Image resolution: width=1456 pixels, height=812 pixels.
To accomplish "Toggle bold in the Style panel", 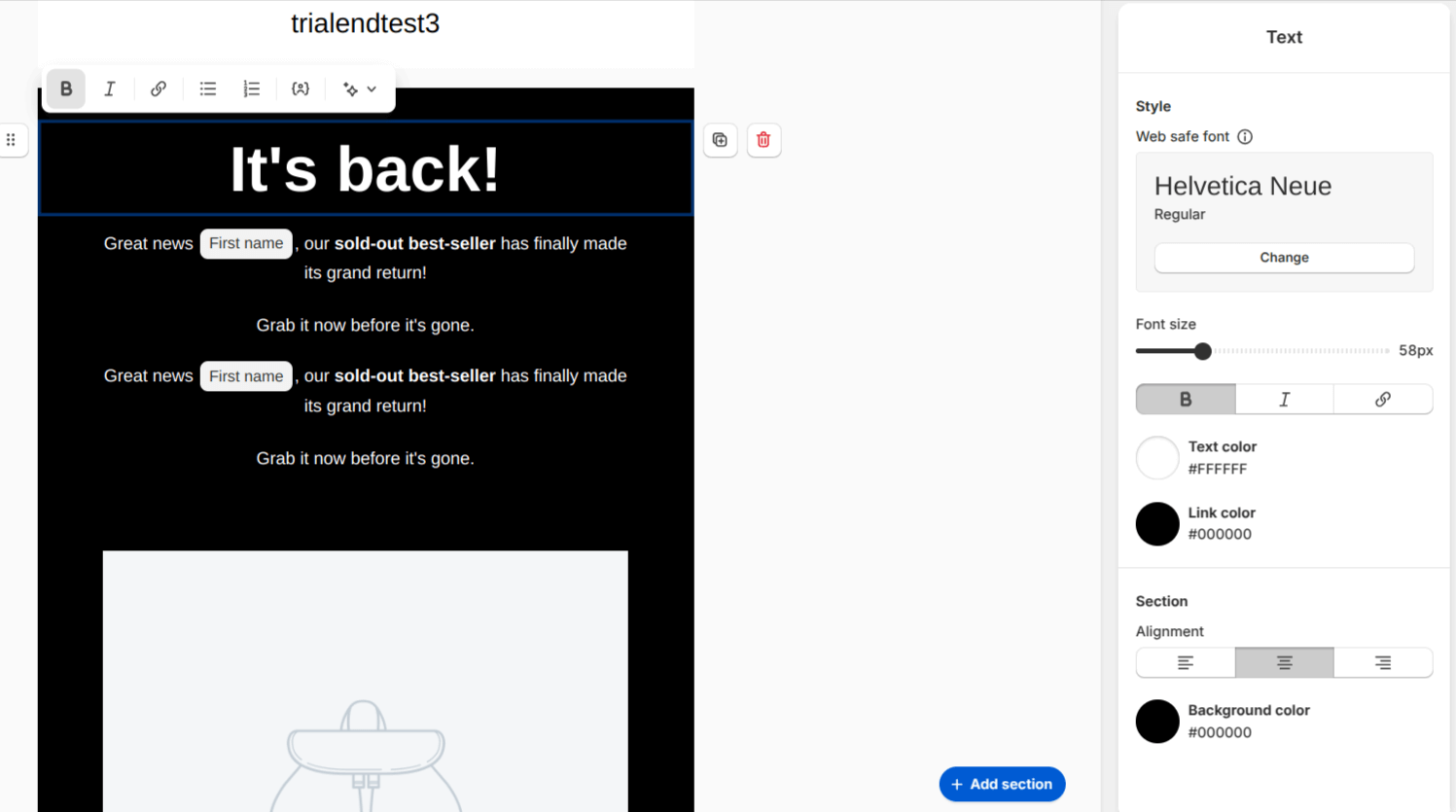I will (1185, 400).
